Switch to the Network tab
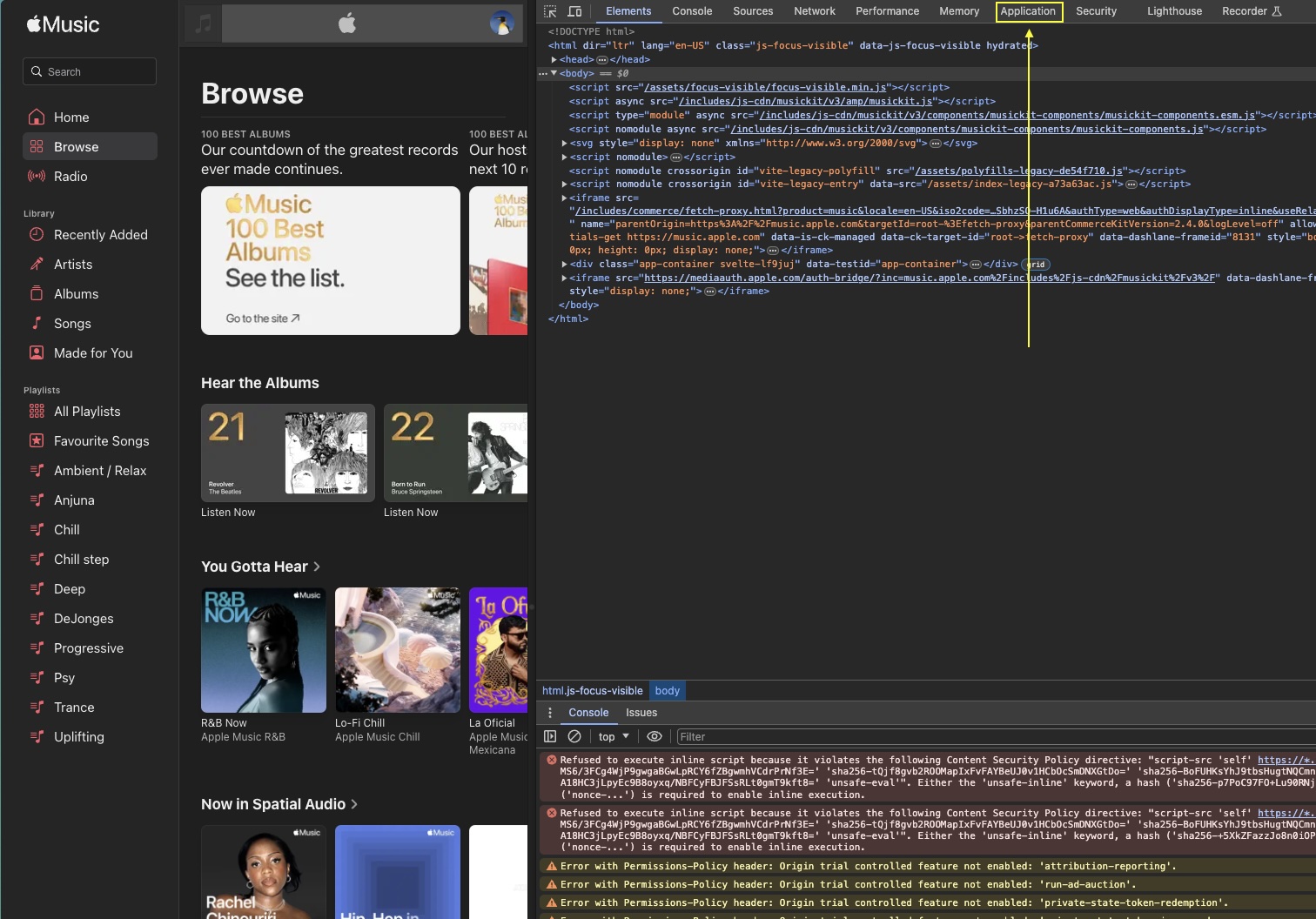 pos(814,11)
